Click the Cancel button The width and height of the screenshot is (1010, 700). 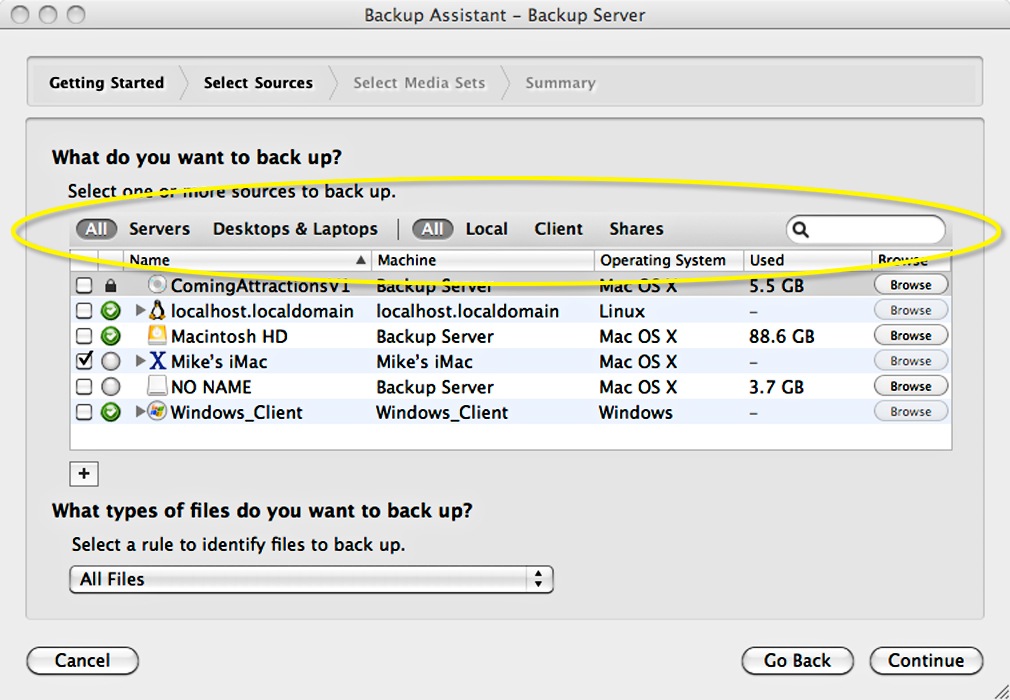tap(82, 661)
